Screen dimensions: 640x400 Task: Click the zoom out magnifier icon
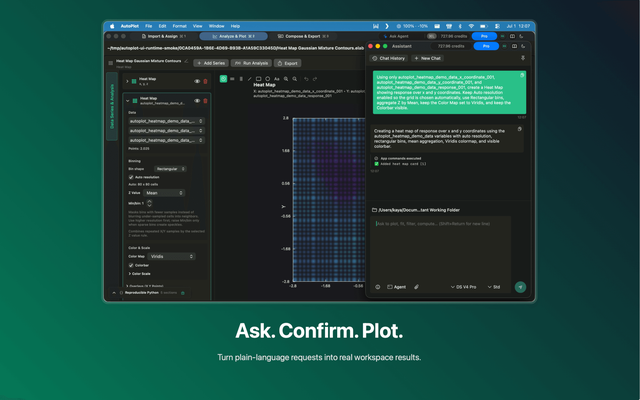pos(294,79)
